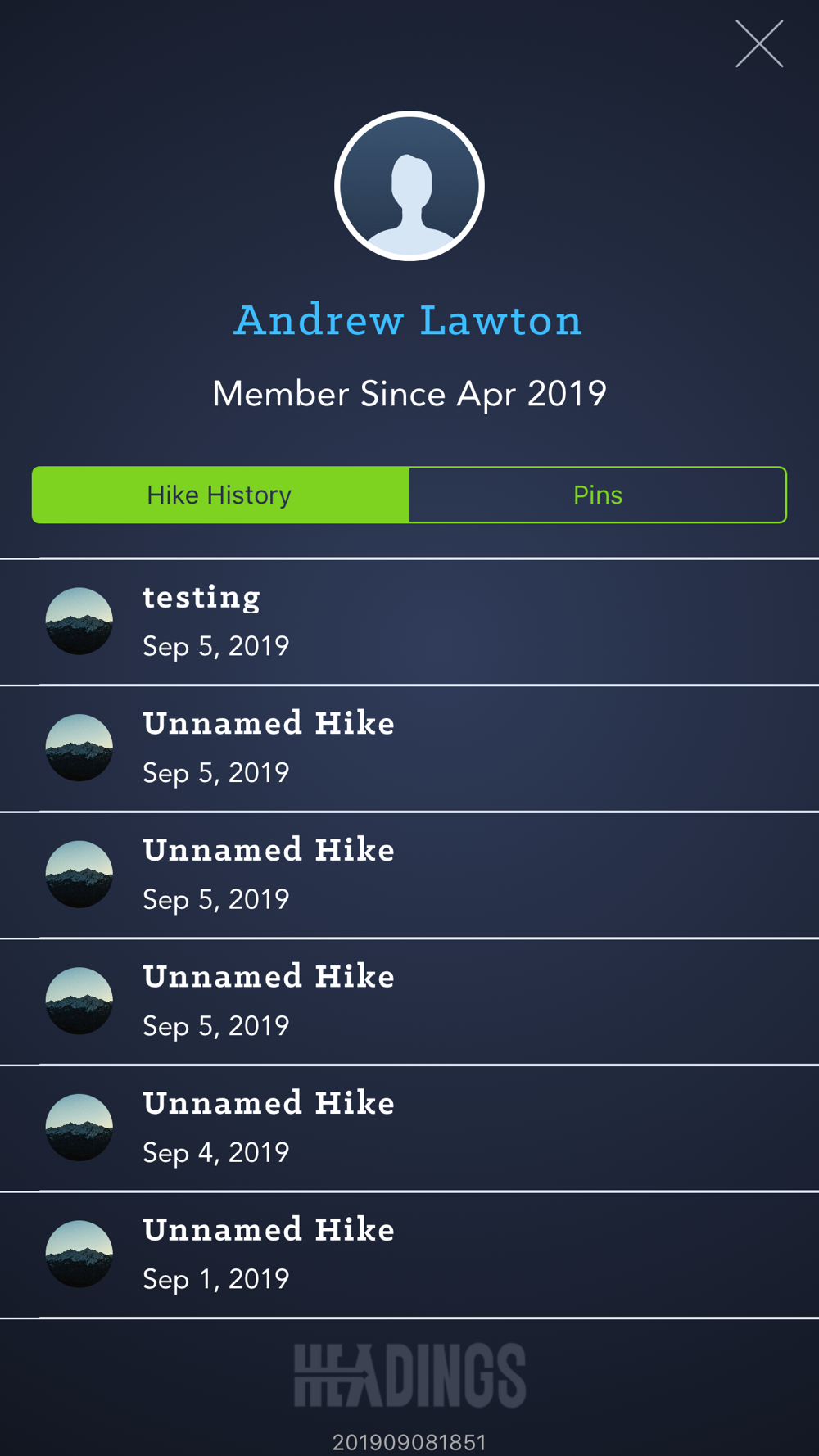Open the Pins tab

point(598,495)
